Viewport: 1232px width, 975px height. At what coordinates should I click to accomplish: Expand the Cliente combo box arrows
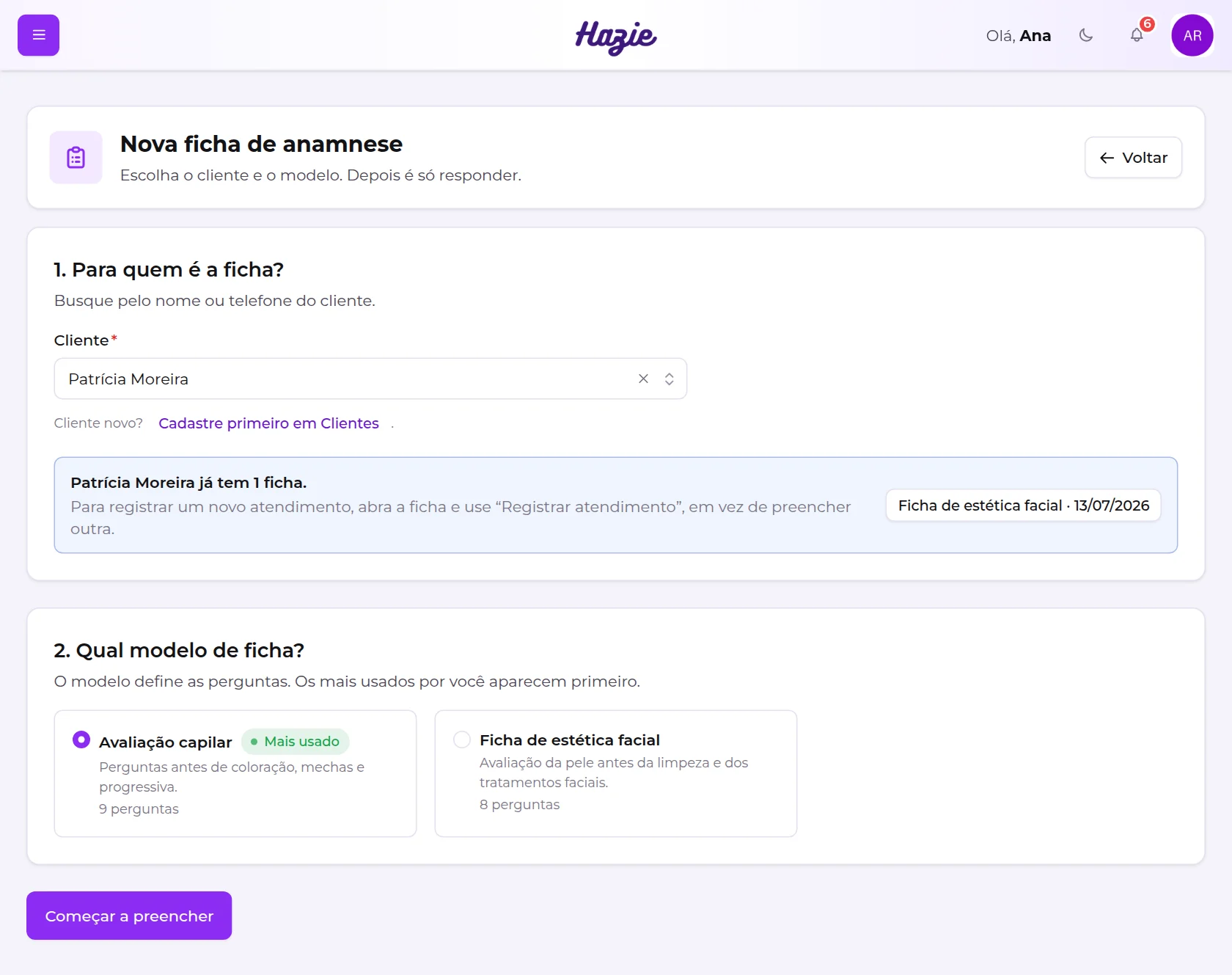(669, 379)
